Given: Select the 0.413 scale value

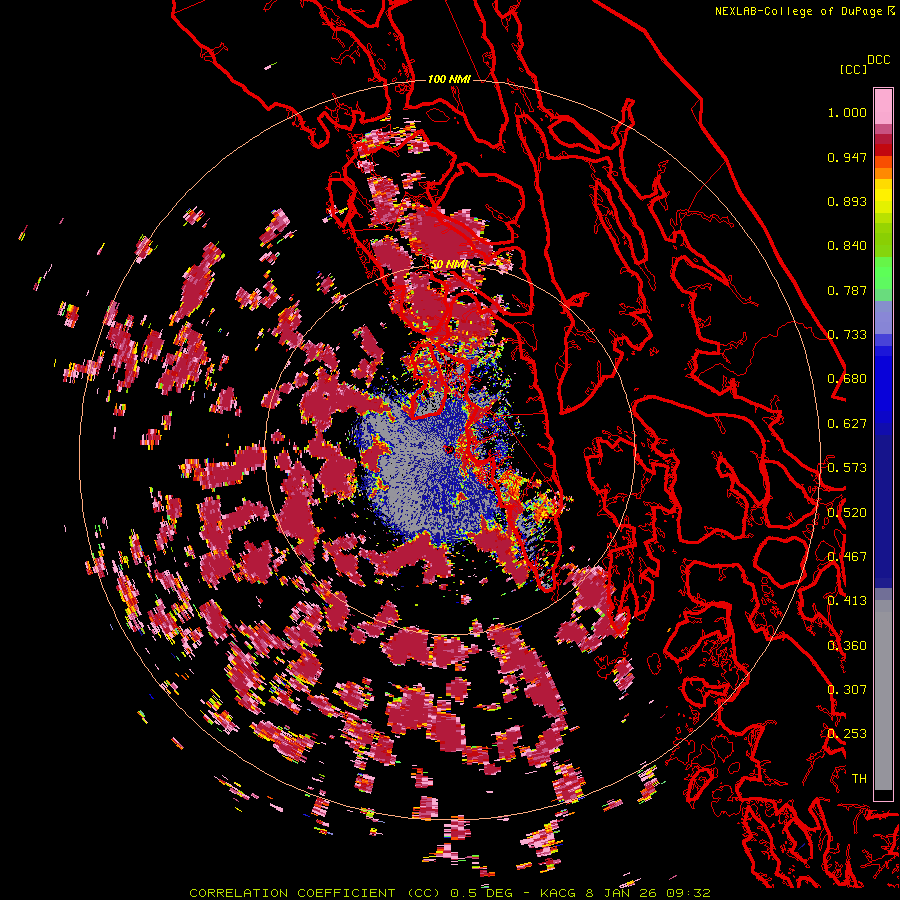Looking at the screenshot, I should 847,601.
